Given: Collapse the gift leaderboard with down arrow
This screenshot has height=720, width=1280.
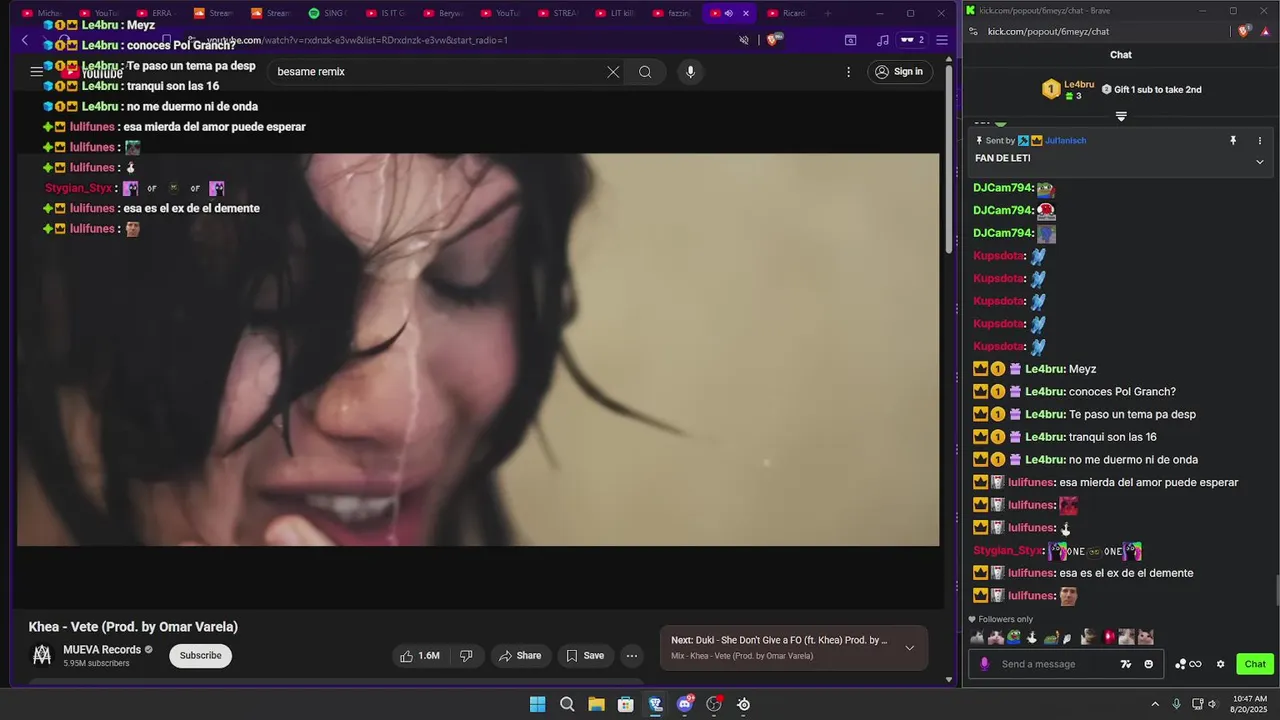Looking at the screenshot, I should [x=1121, y=116].
